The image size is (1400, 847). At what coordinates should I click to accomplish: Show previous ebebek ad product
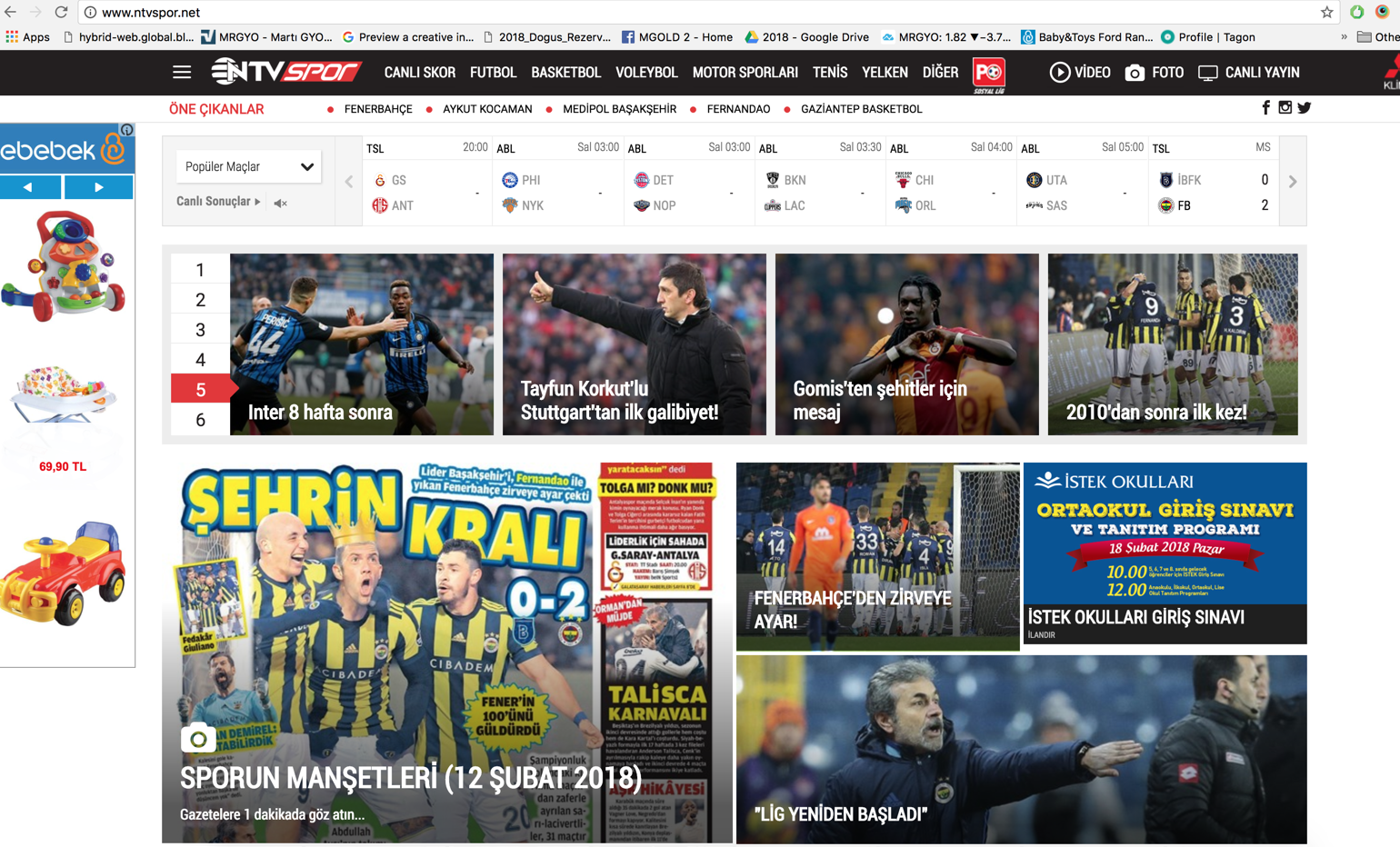pos(30,187)
